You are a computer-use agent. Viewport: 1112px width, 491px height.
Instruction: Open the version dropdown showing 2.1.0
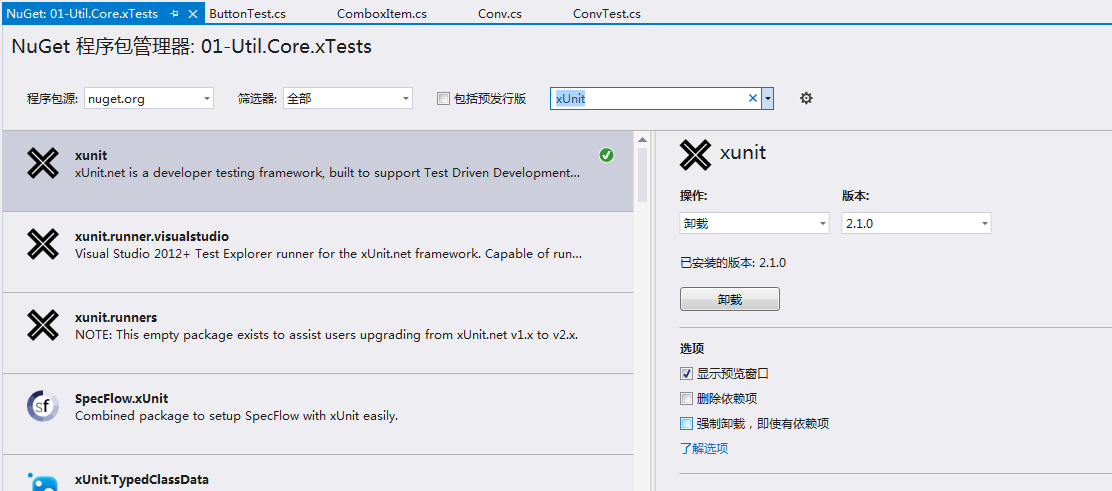pyautogui.click(x=916, y=224)
